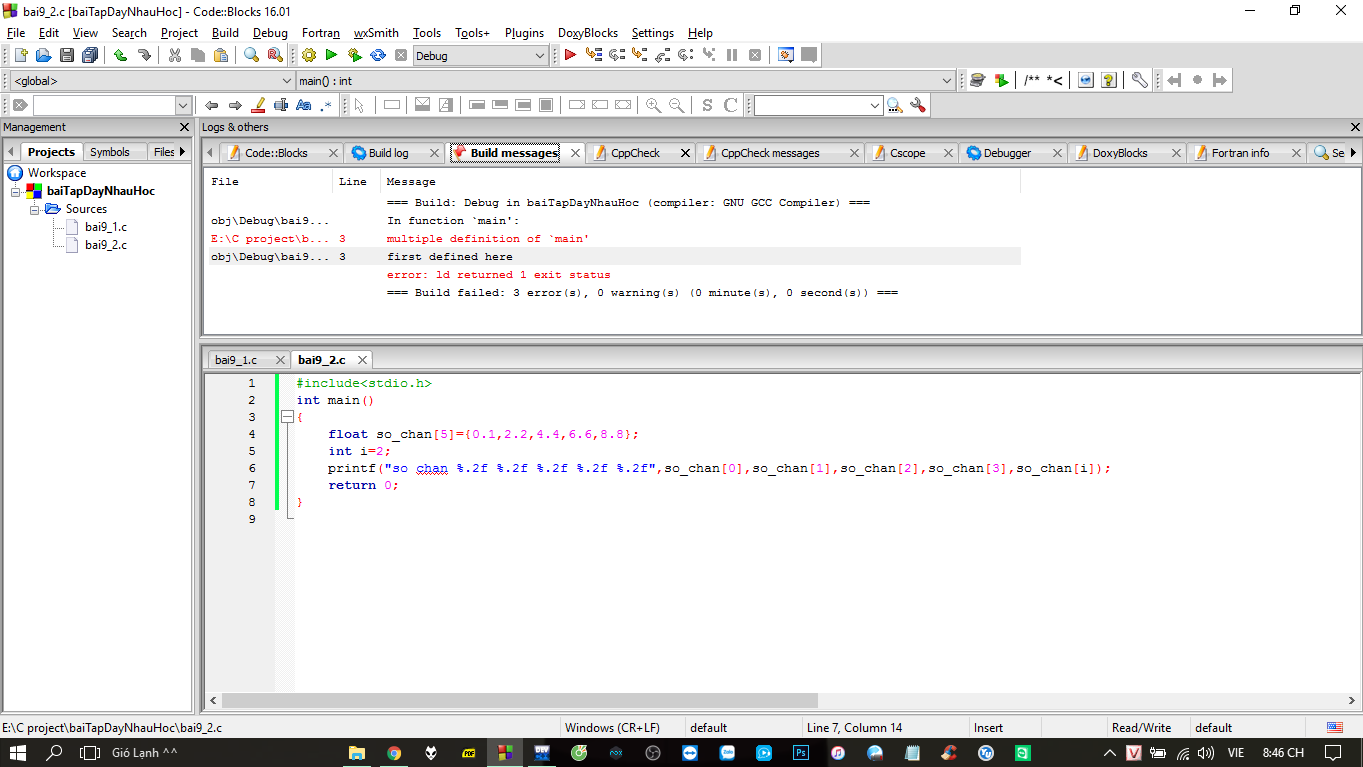
Task: Collapse the main function fold marker
Action: click(x=287, y=417)
